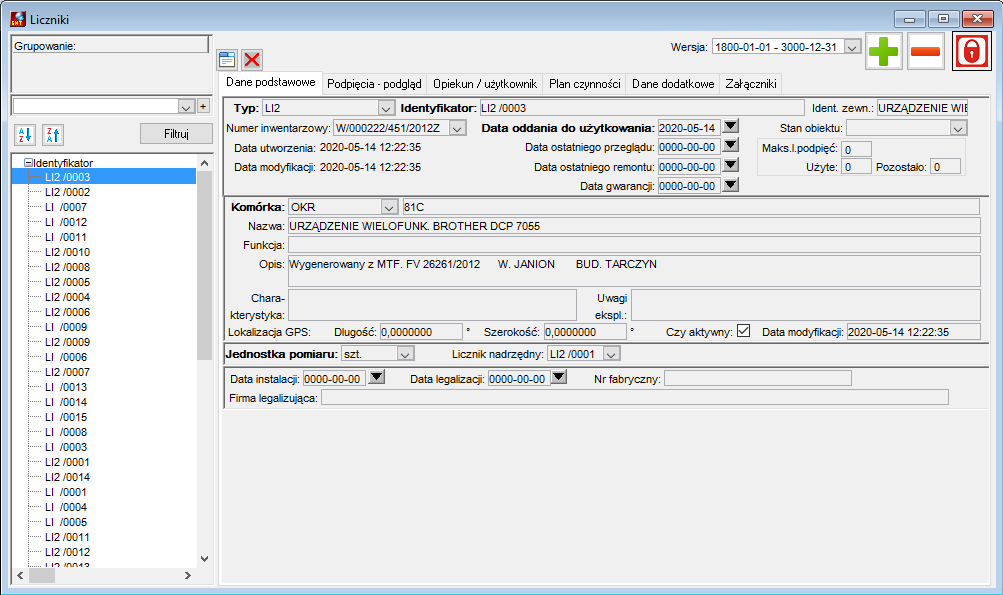Click the horizontal scrollbar left arrow
The image size is (1003, 595).
click(x=20, y=575)
